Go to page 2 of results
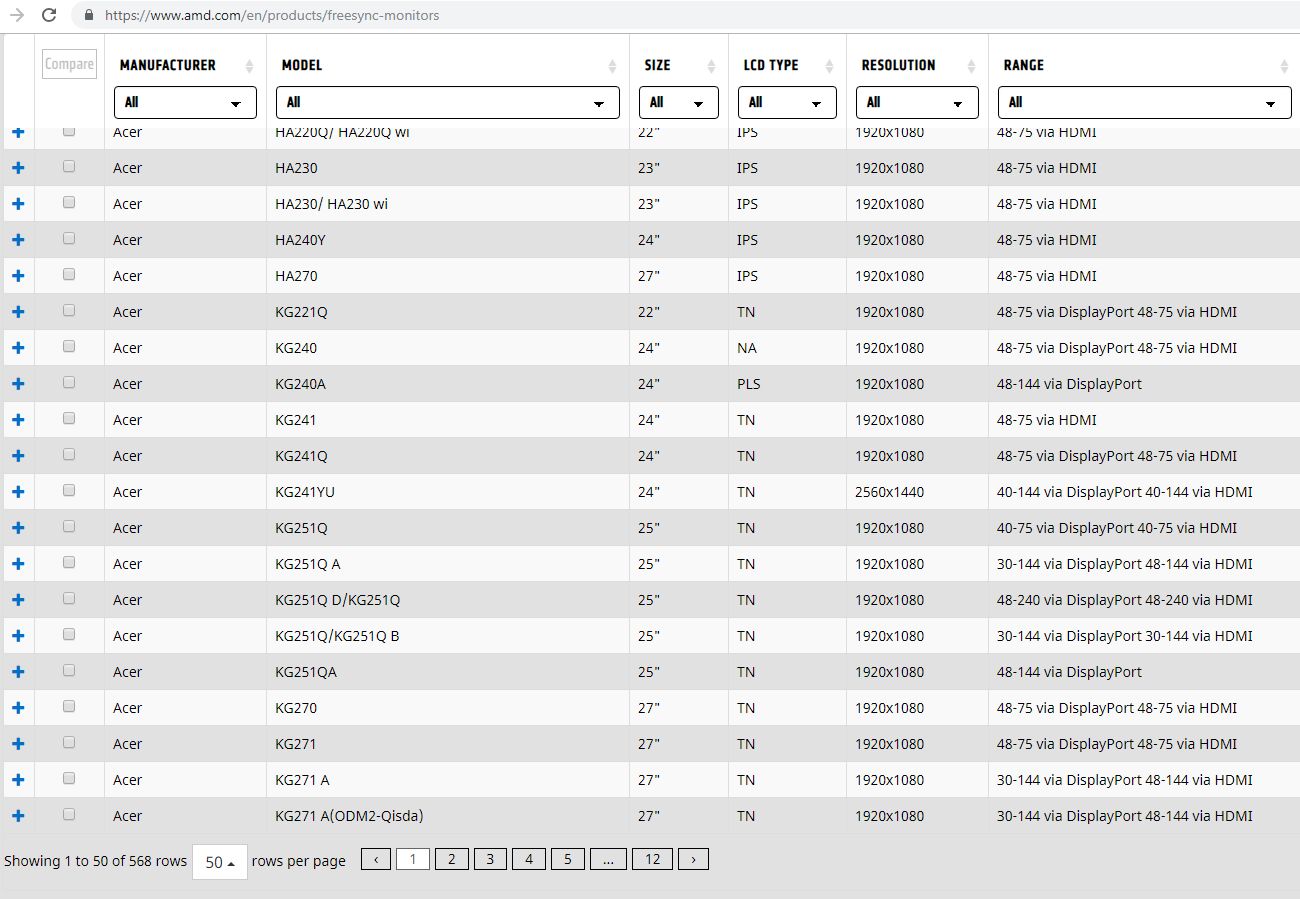The image size is (1300, 899). 451,859
